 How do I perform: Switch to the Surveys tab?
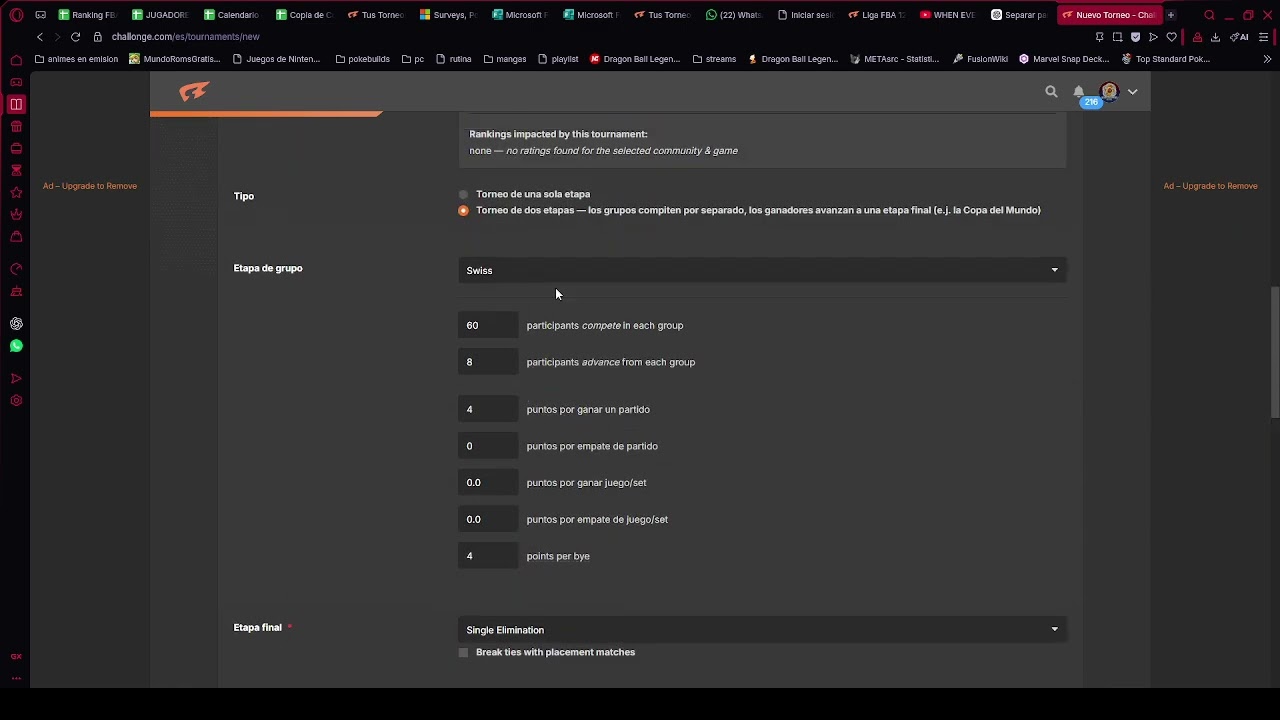(448, 15)
